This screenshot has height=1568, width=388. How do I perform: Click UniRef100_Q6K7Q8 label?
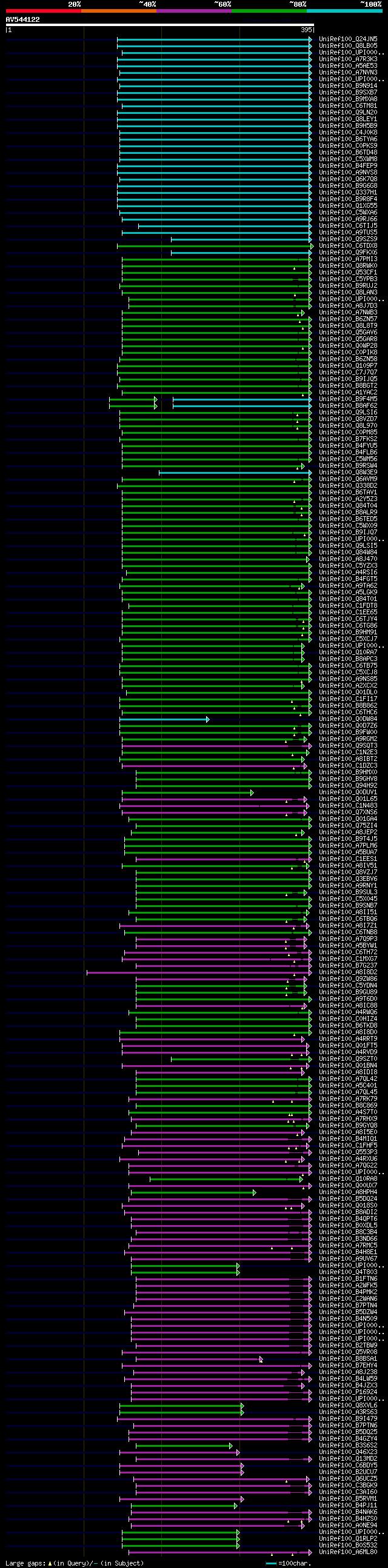(x=348, y=179)
